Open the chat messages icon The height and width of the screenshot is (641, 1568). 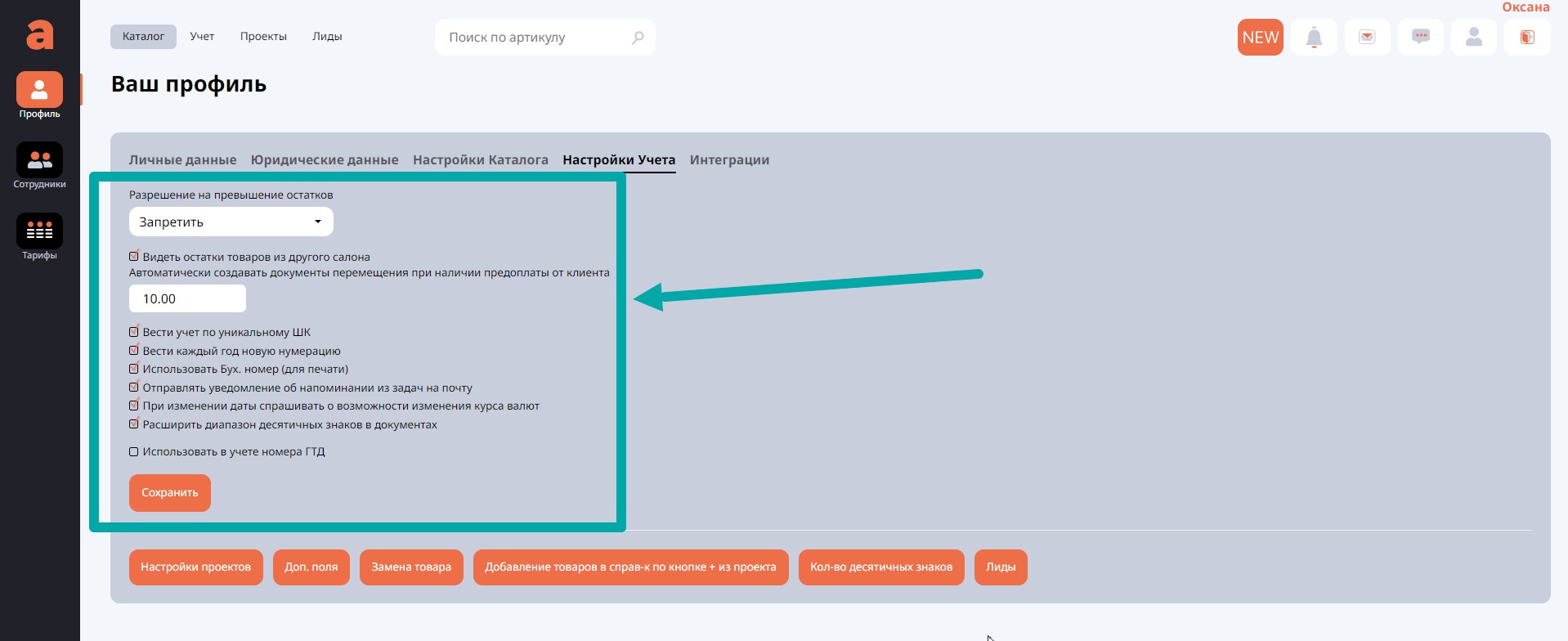coord(1421,38)
